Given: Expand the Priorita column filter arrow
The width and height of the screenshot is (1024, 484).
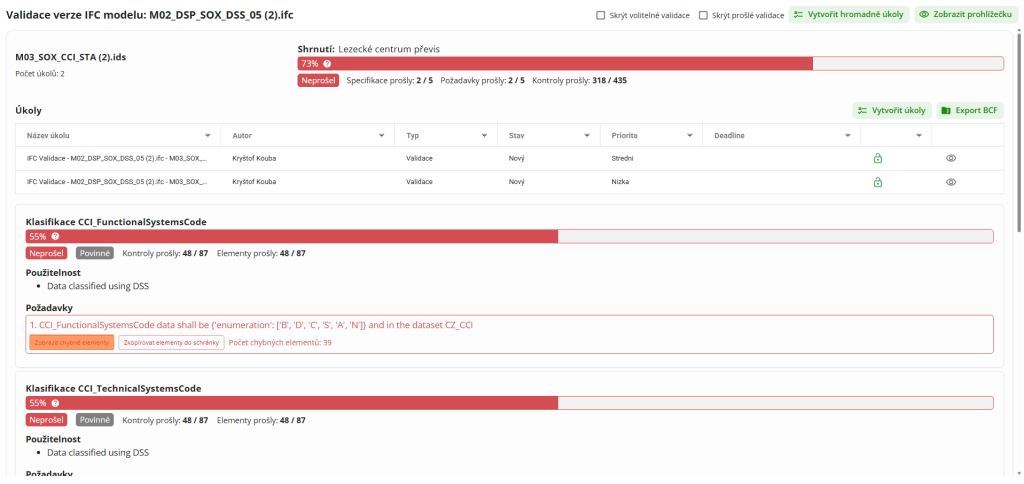Looking at the screenshot, I should [x=690, y=135].
